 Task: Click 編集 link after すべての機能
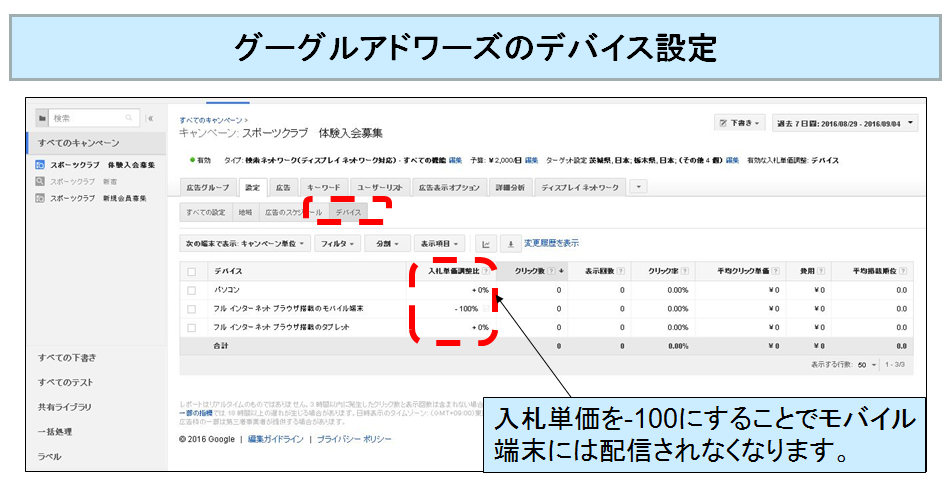[455, 160]
